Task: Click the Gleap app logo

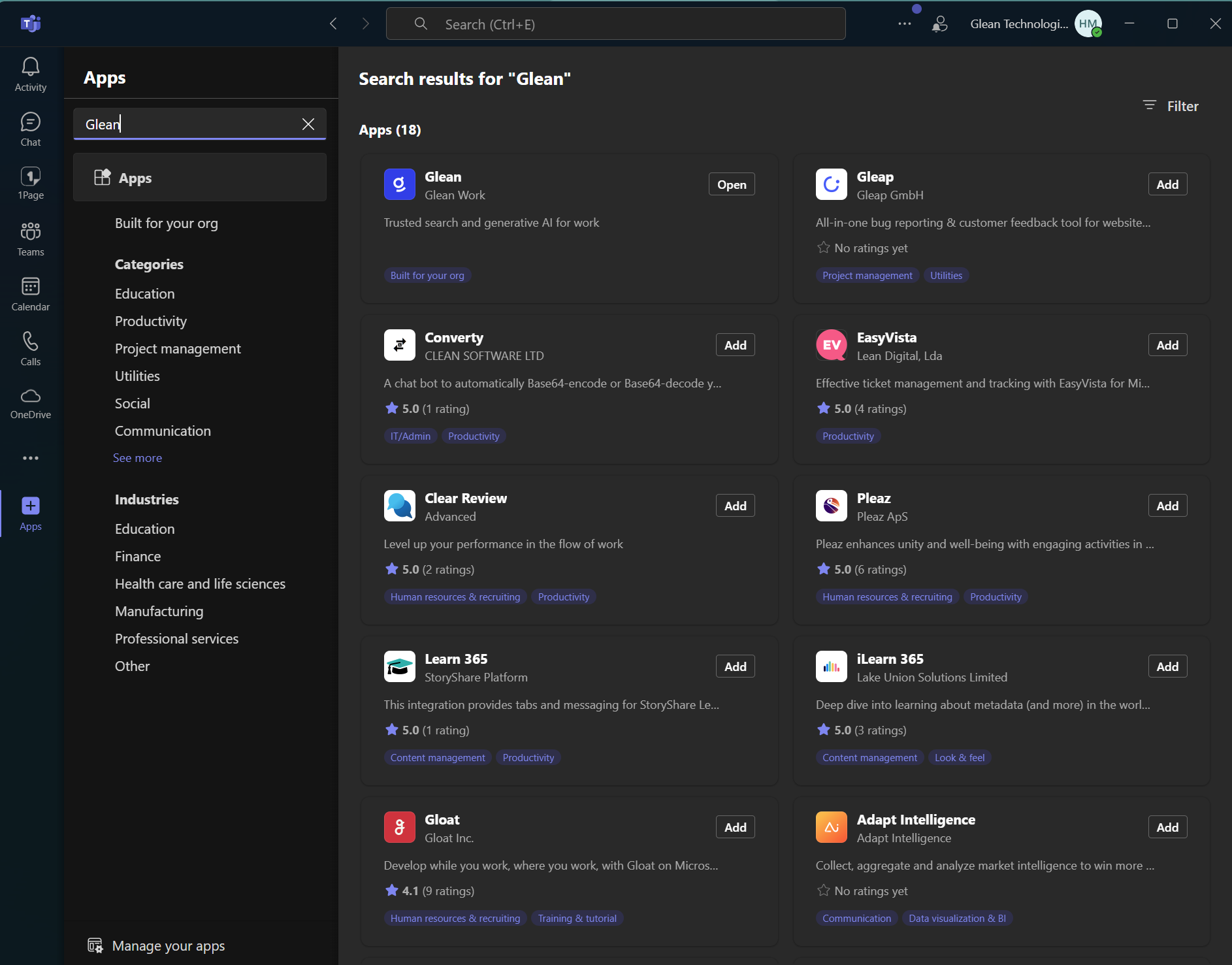Action: (x=832, y=184)
